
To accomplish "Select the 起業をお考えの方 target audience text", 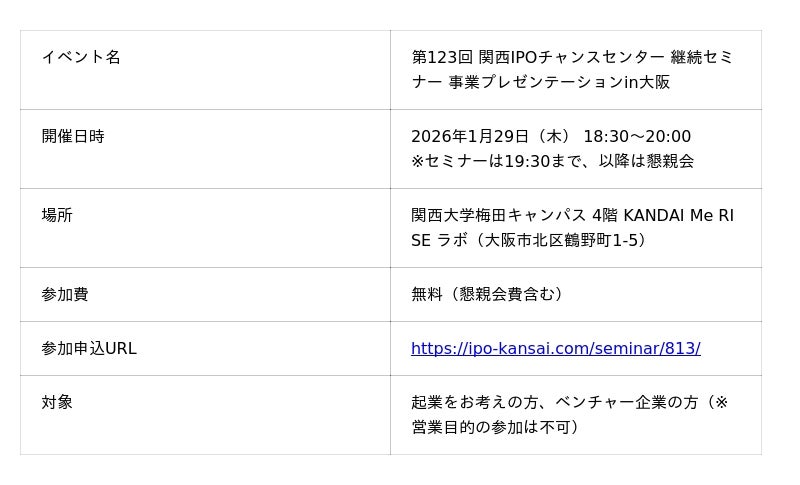I will [475, 402].
